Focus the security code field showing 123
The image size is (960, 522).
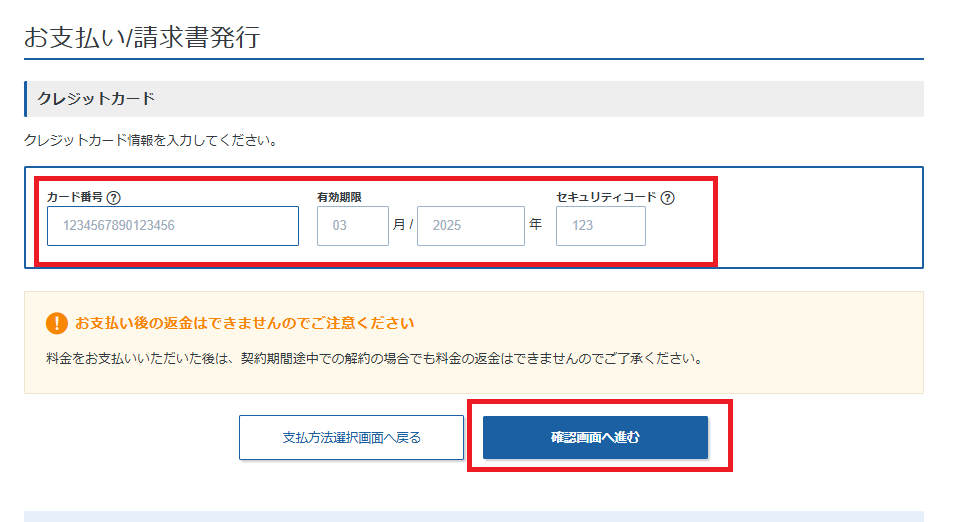[600, 226]
